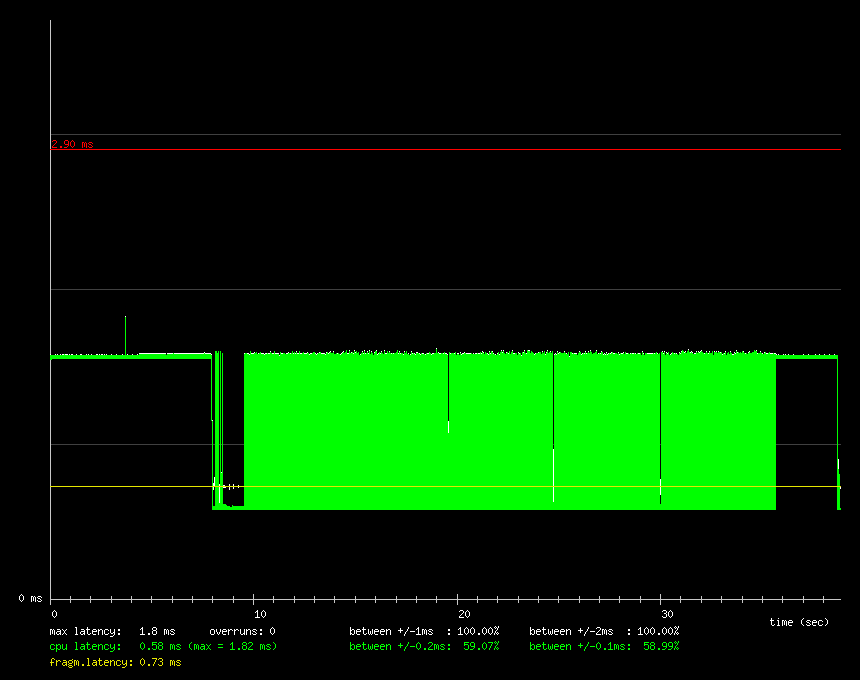
Task: Select the between +/-0.2ms 59.07% statistic
Action: coord(424,646)
